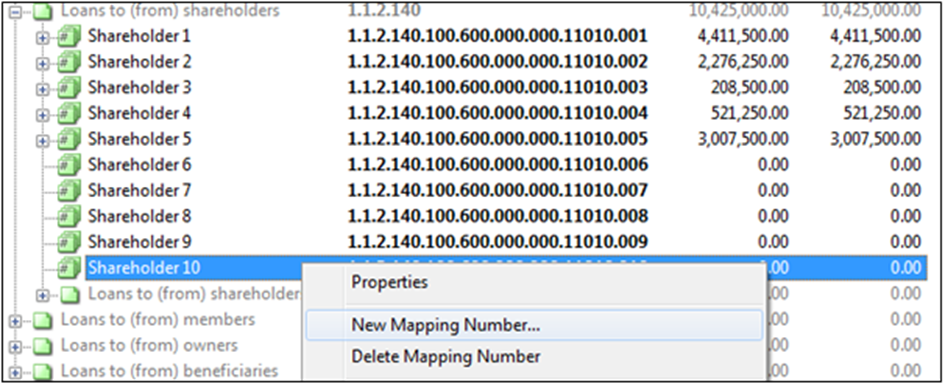Click mapping number ending 11010.001
Viewport: 945px width, 384px height.
click(x=497, y=36)
